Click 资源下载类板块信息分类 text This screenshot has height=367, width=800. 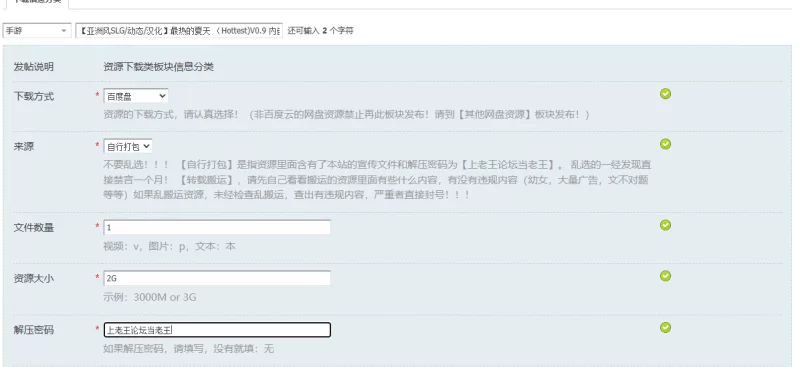(x=158, y=67)
